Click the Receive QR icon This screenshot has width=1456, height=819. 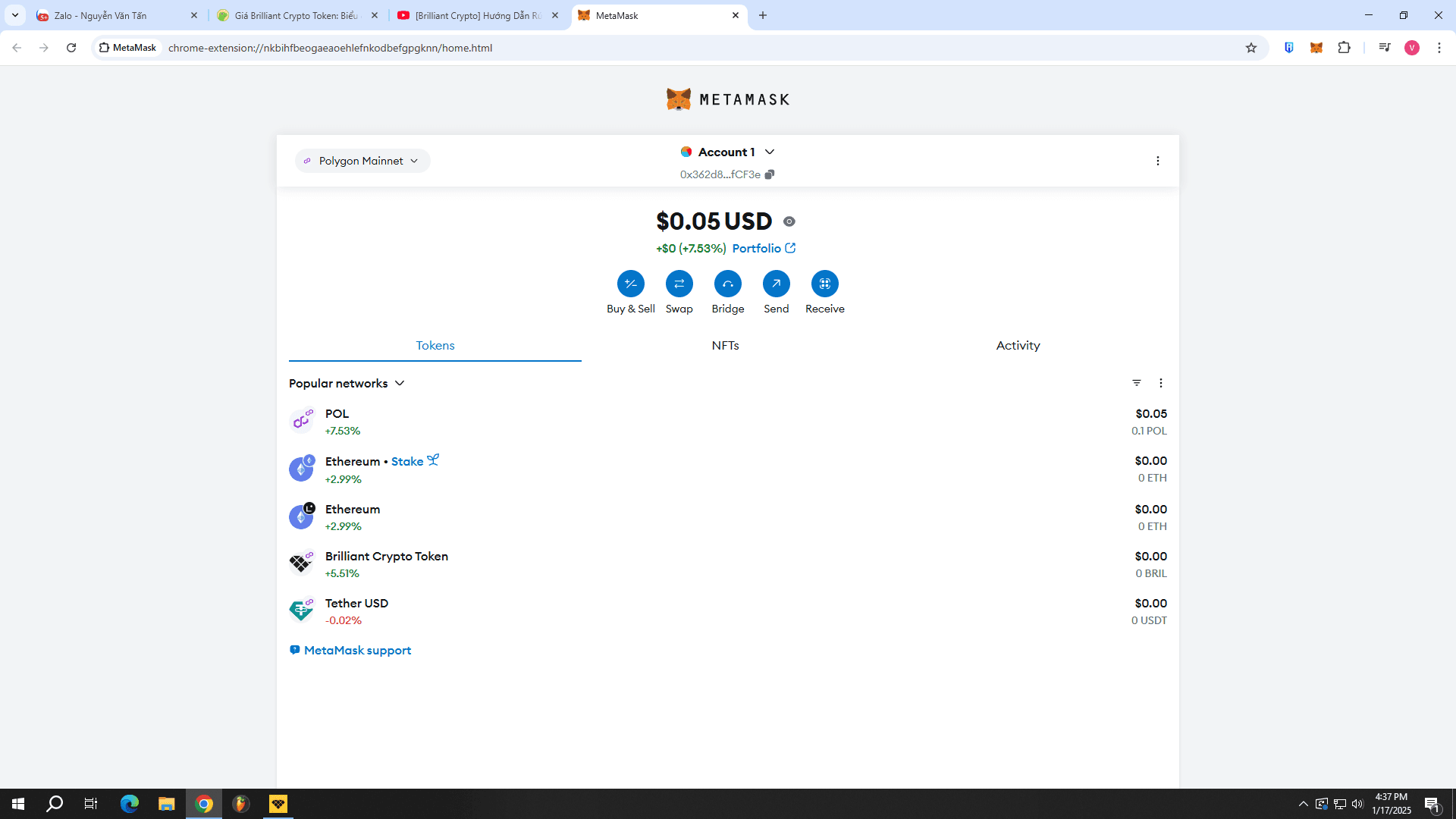824,284
